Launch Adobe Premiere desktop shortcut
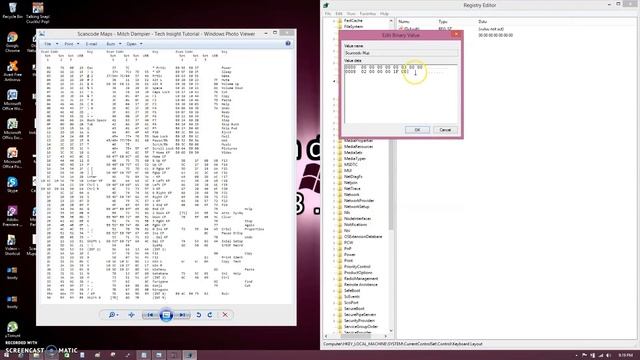 point(12,216)
